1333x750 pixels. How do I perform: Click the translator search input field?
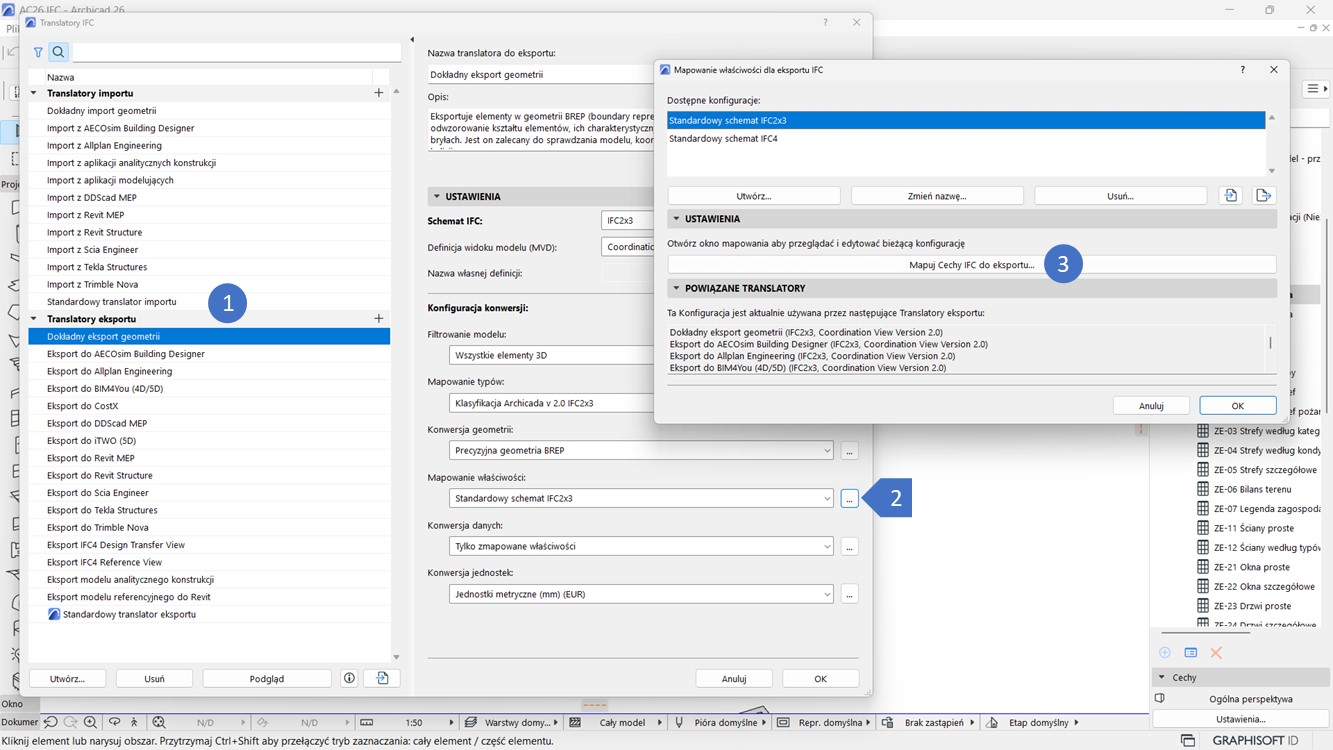click(236, 52)
